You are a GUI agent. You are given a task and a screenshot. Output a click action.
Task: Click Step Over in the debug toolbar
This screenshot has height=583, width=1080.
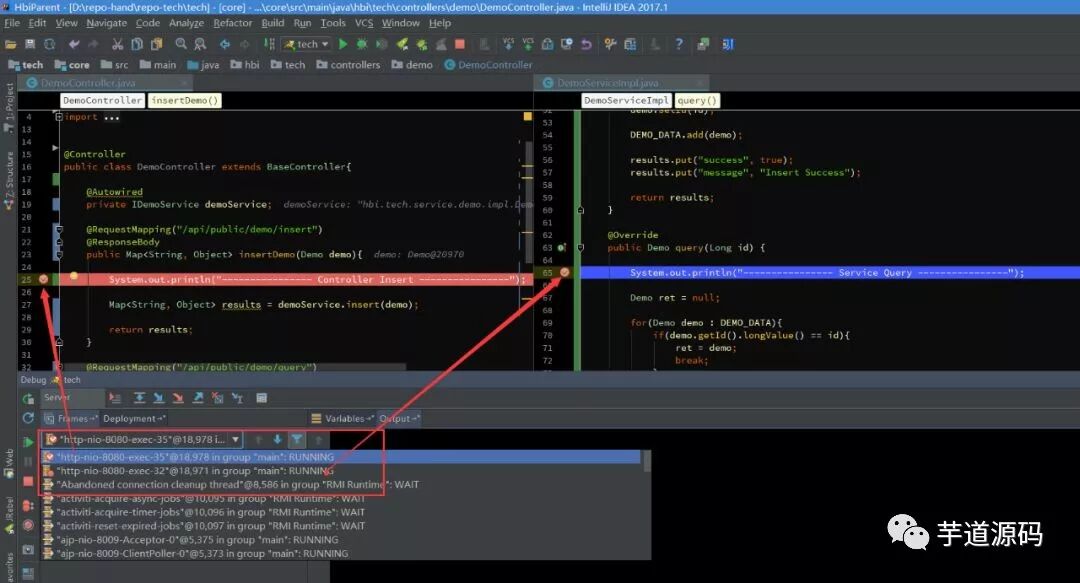[x=139, y=398]
